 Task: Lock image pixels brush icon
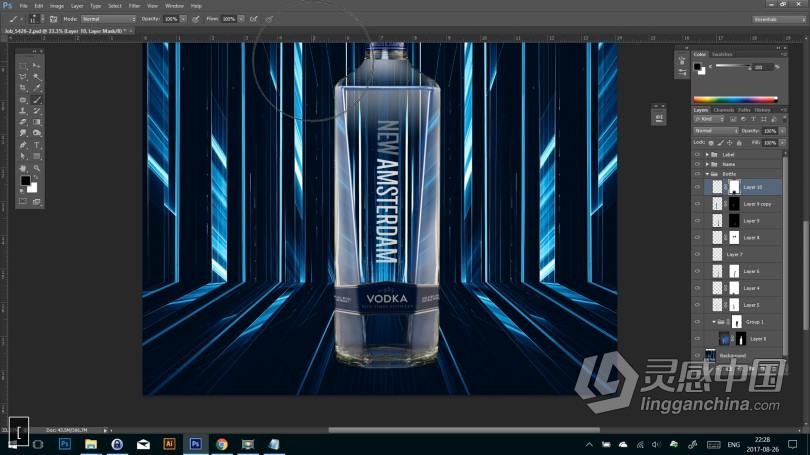point(720,143)
